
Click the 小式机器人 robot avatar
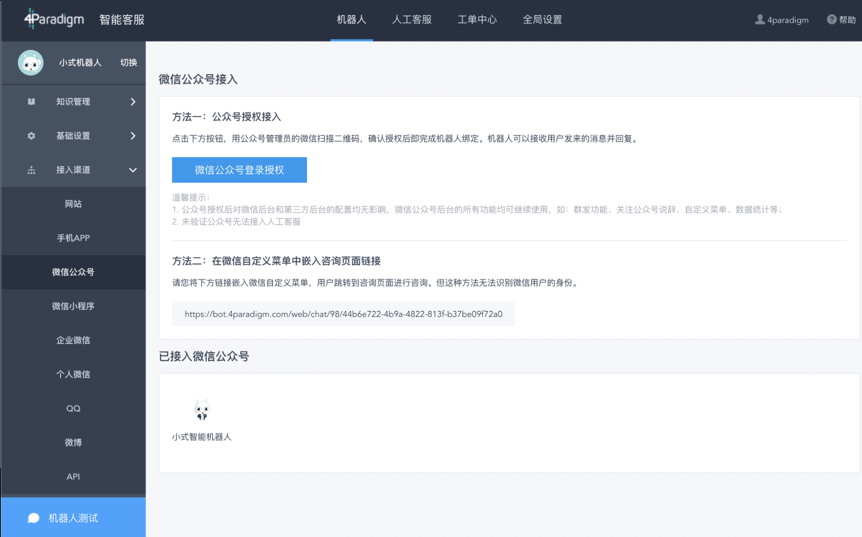point(31,63)
